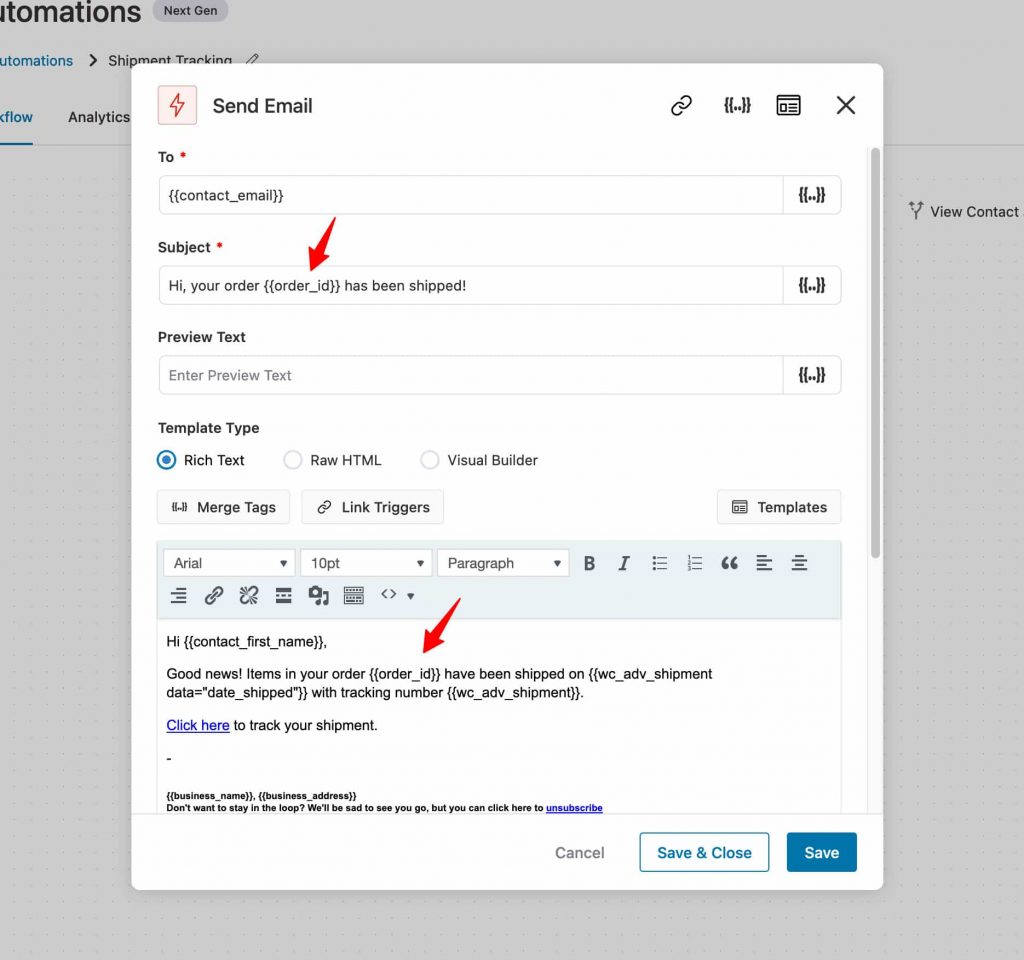Insert a Read More tag
The width and height of the screenshot is (1024, 960).
pyautogui.click(x=283, y=596)
